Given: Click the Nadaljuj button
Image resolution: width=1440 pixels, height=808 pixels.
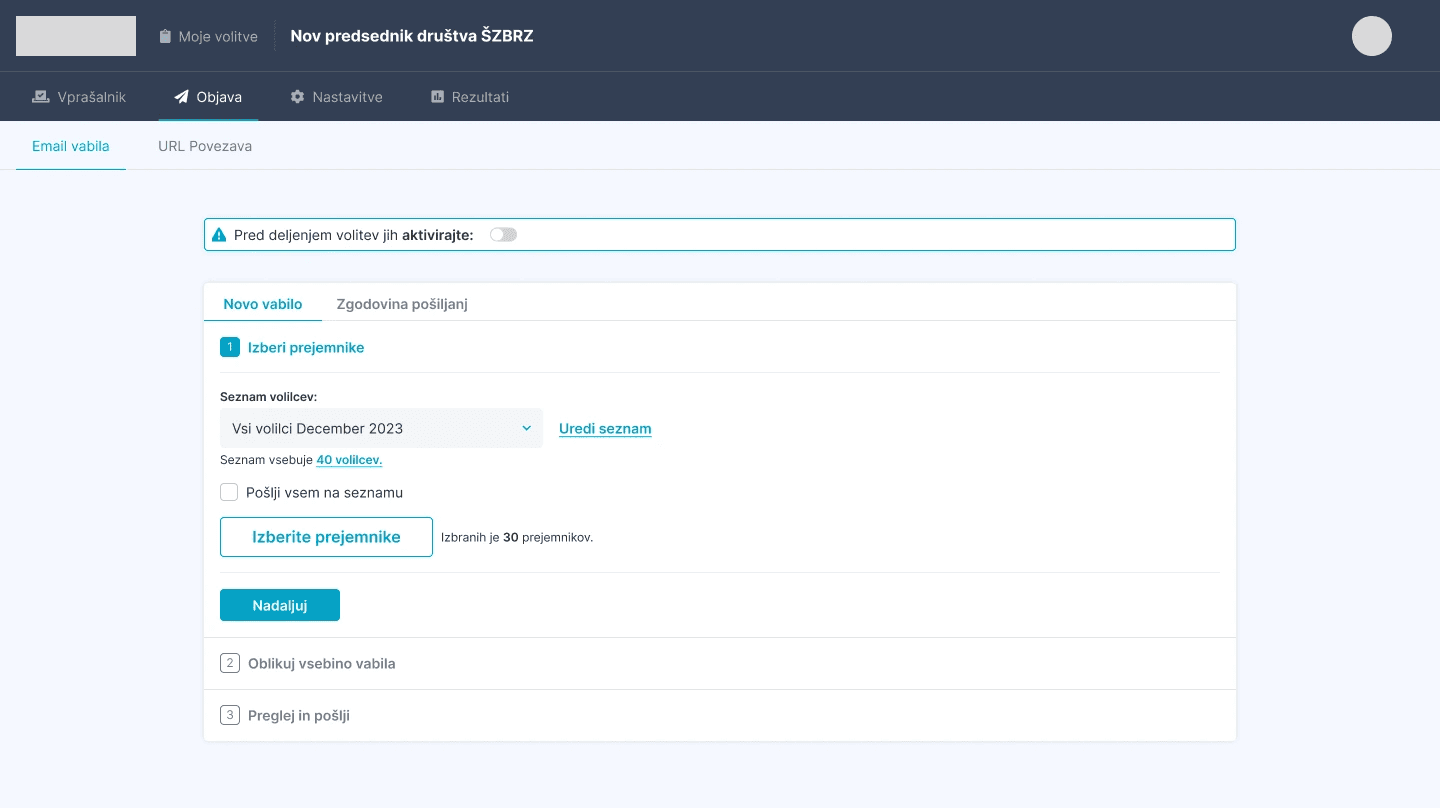Looking at the screenshot, I should [x=280, y=605].
